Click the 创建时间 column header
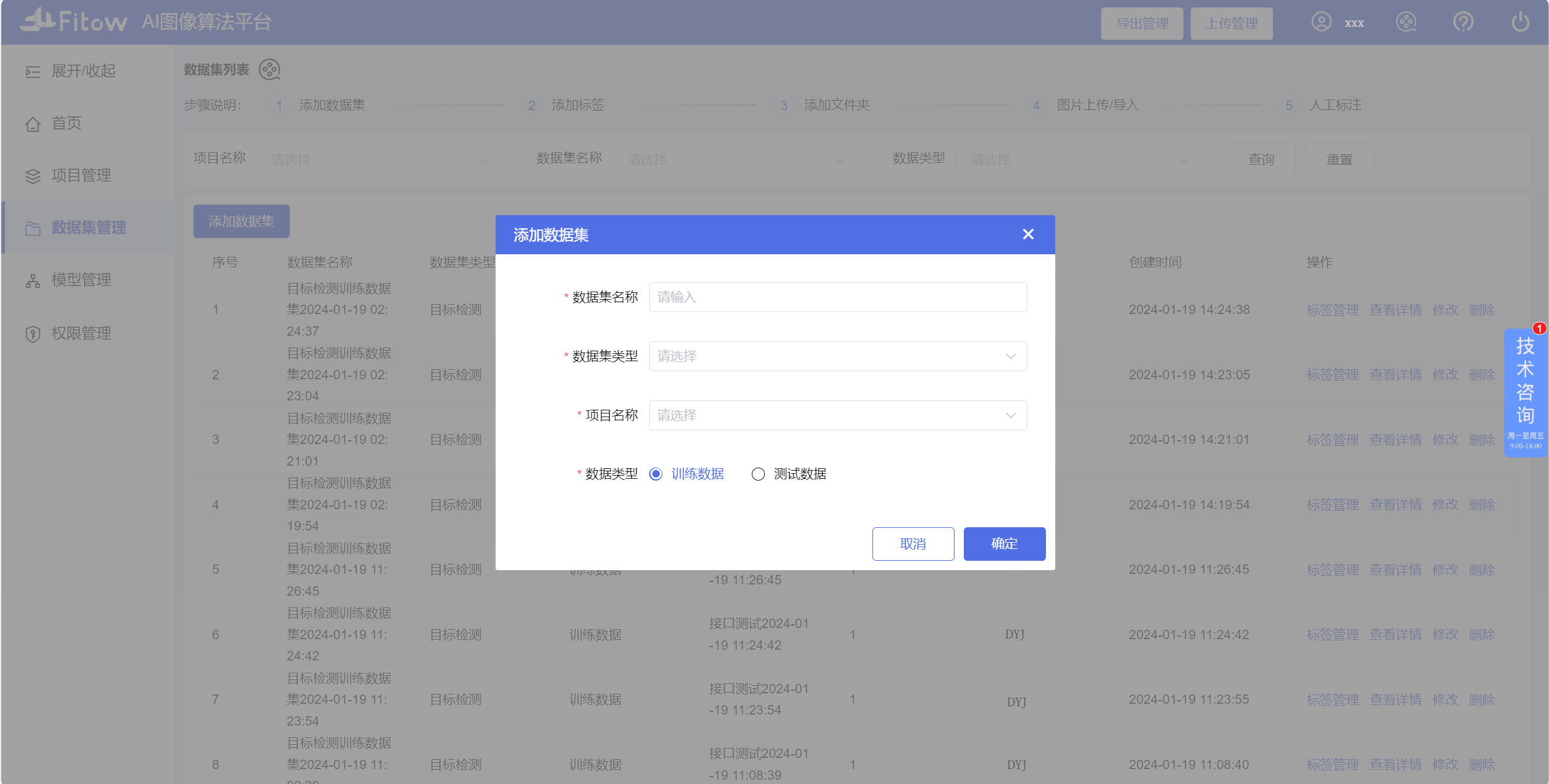This screenshot has height=784, width=1549. pyautogui.click(x=1155, y=262)
